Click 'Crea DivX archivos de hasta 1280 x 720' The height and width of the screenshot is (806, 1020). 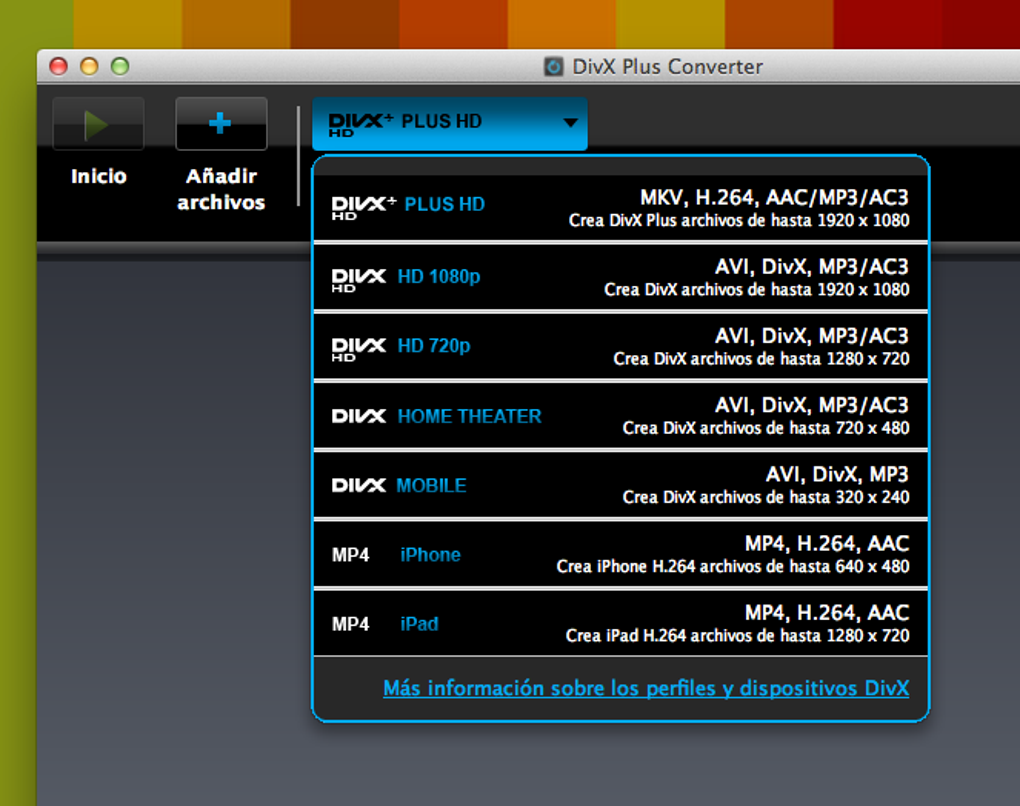pyautogui.click(x=761, y=358)
